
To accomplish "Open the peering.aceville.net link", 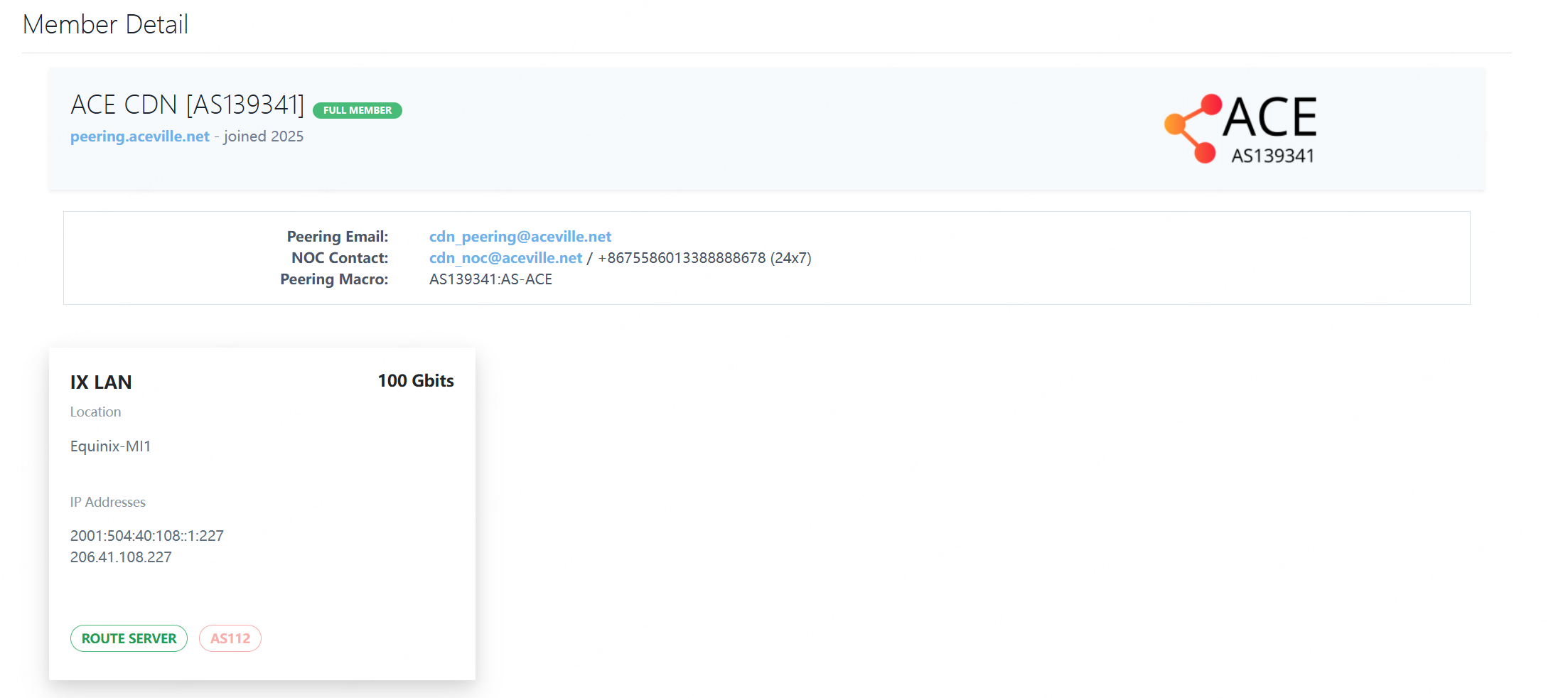I will pos(140,136).
